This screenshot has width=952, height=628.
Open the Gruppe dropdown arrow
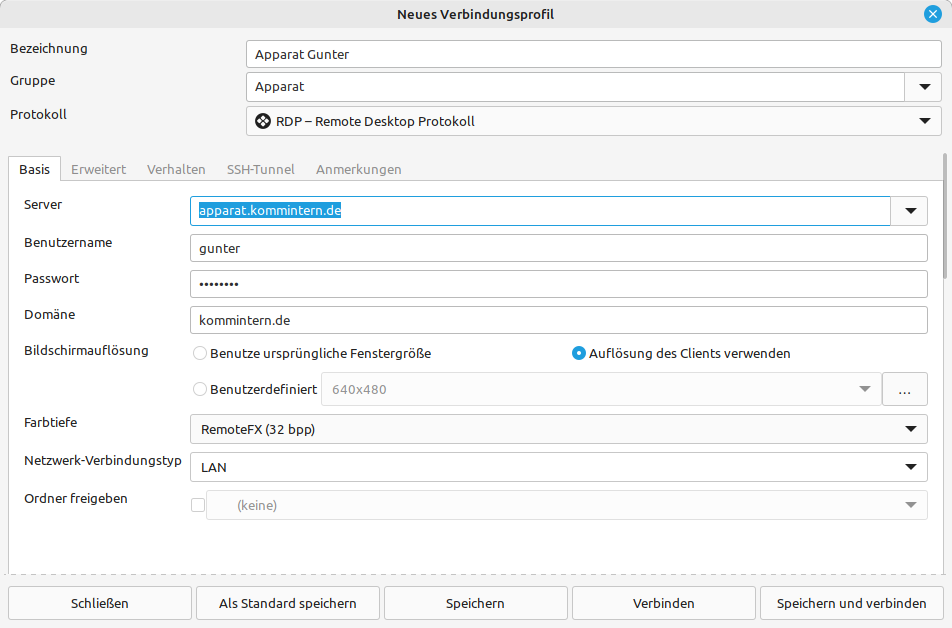tap(923, 87)
